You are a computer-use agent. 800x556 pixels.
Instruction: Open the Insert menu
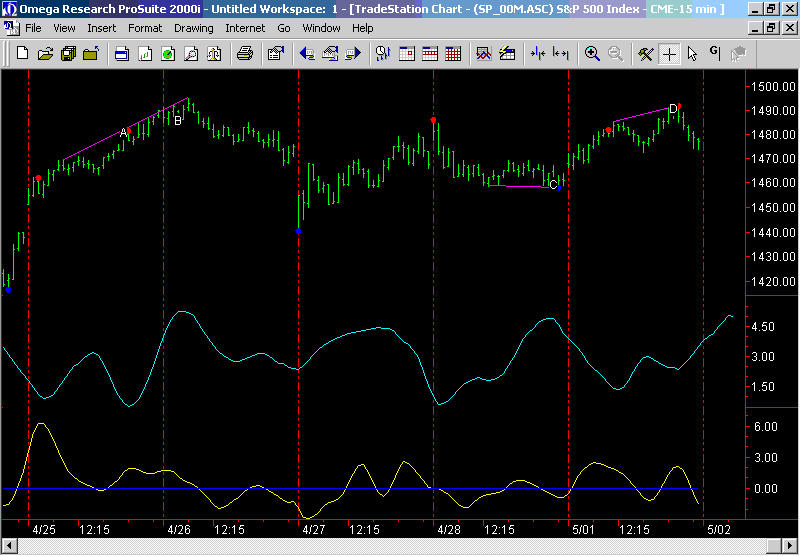coord(102,28)
